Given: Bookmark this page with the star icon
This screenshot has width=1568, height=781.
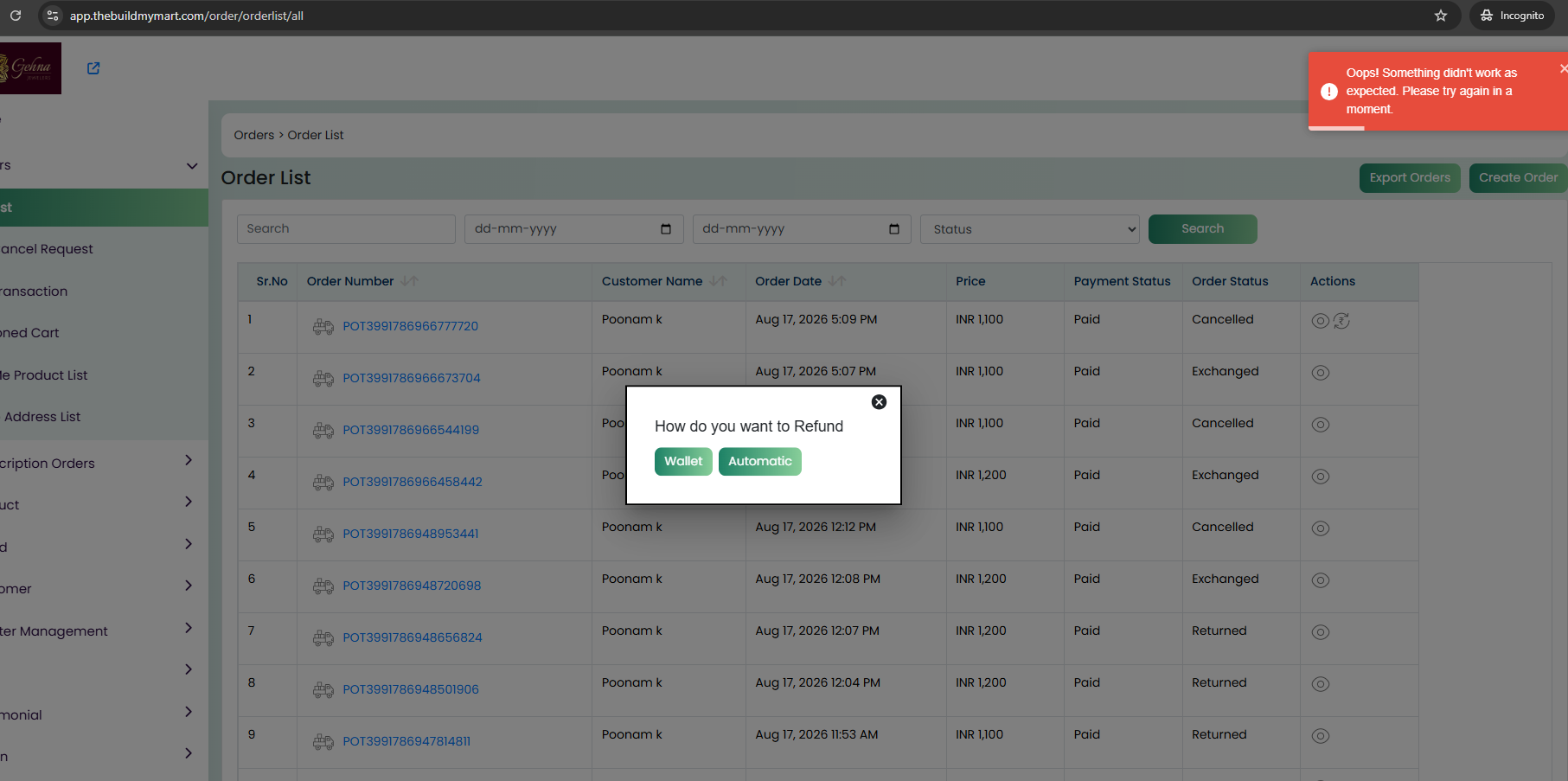Looking at the screenshot, I should [1441, 16].
